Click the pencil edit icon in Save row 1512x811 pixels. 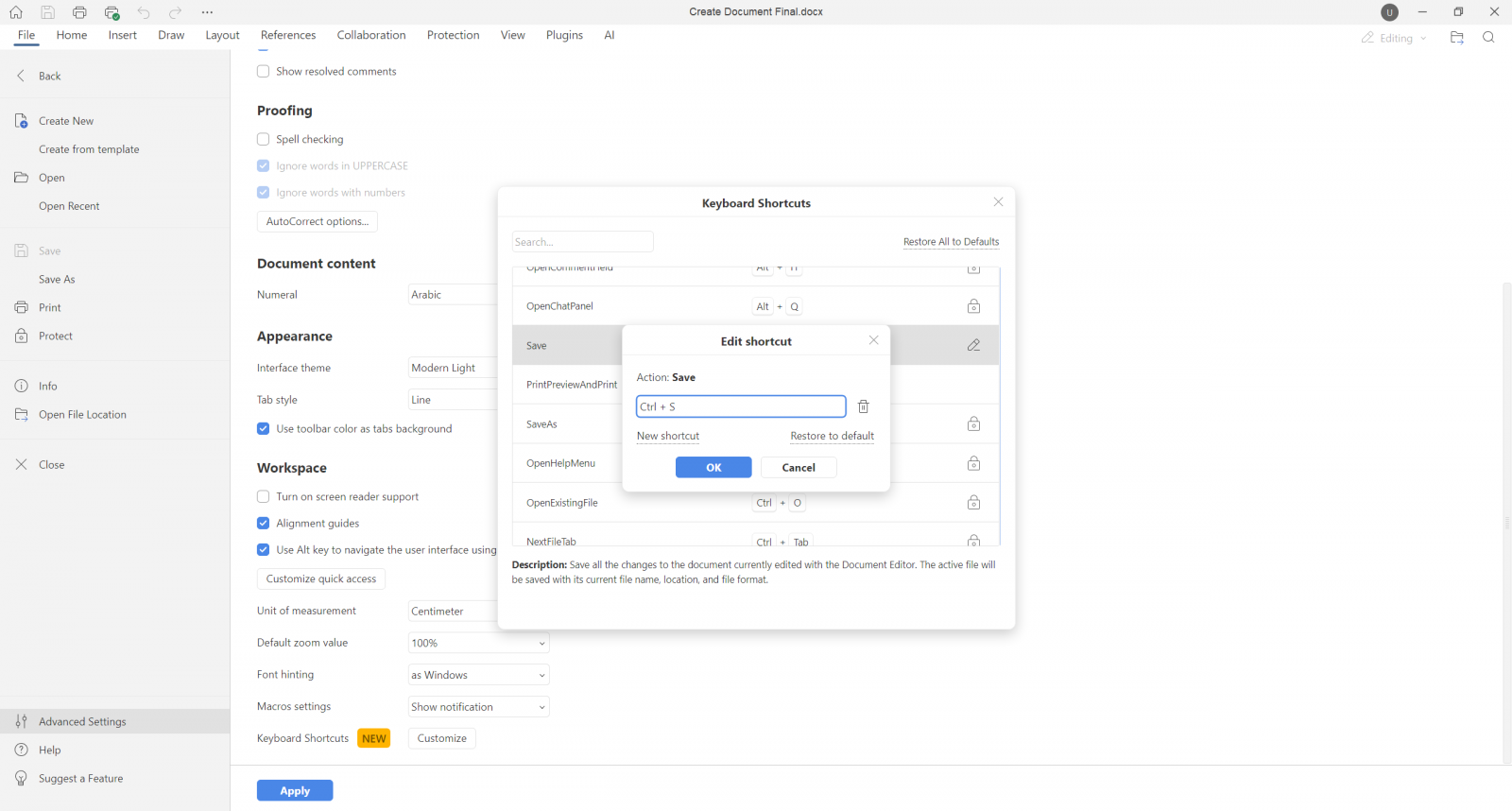(973, 346)
